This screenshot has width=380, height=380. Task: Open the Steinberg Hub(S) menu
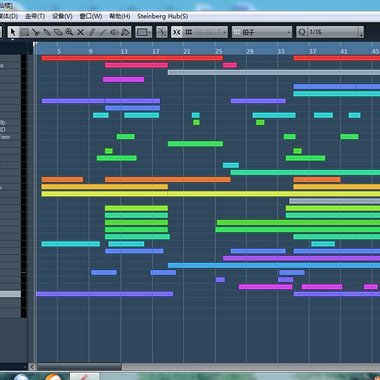click(x=163, y=16)
